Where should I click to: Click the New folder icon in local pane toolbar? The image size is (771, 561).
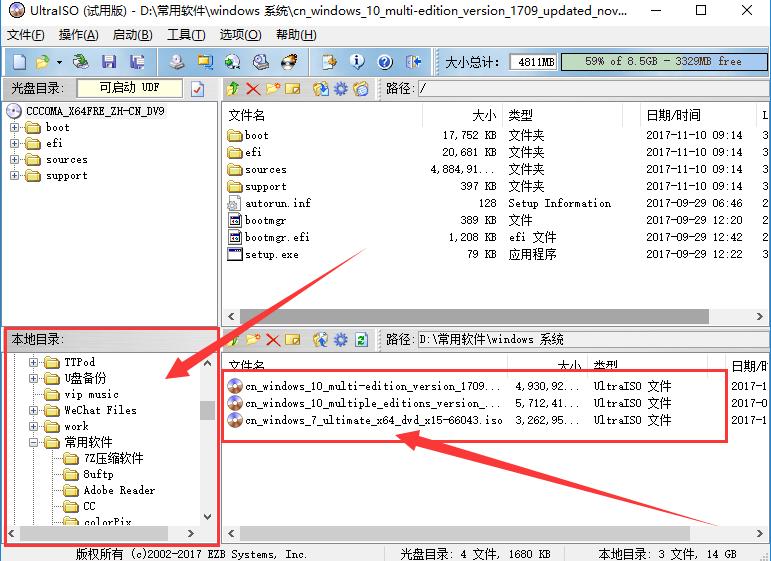click(253, 339)
